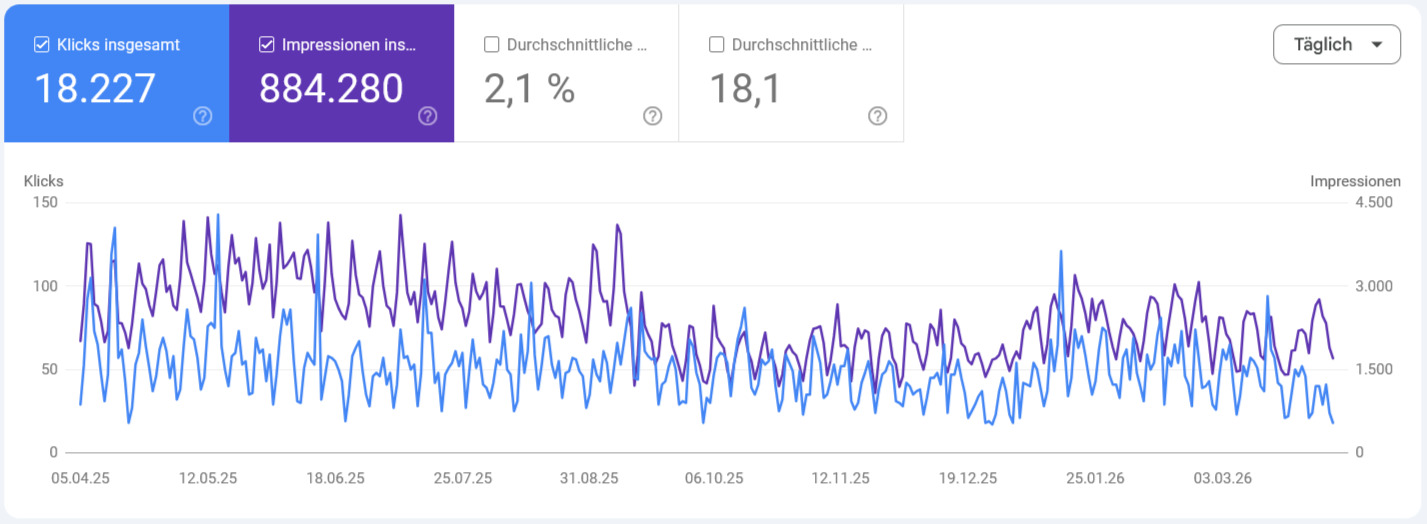Click the Impressionen axis title on the right

point(1355,181)
